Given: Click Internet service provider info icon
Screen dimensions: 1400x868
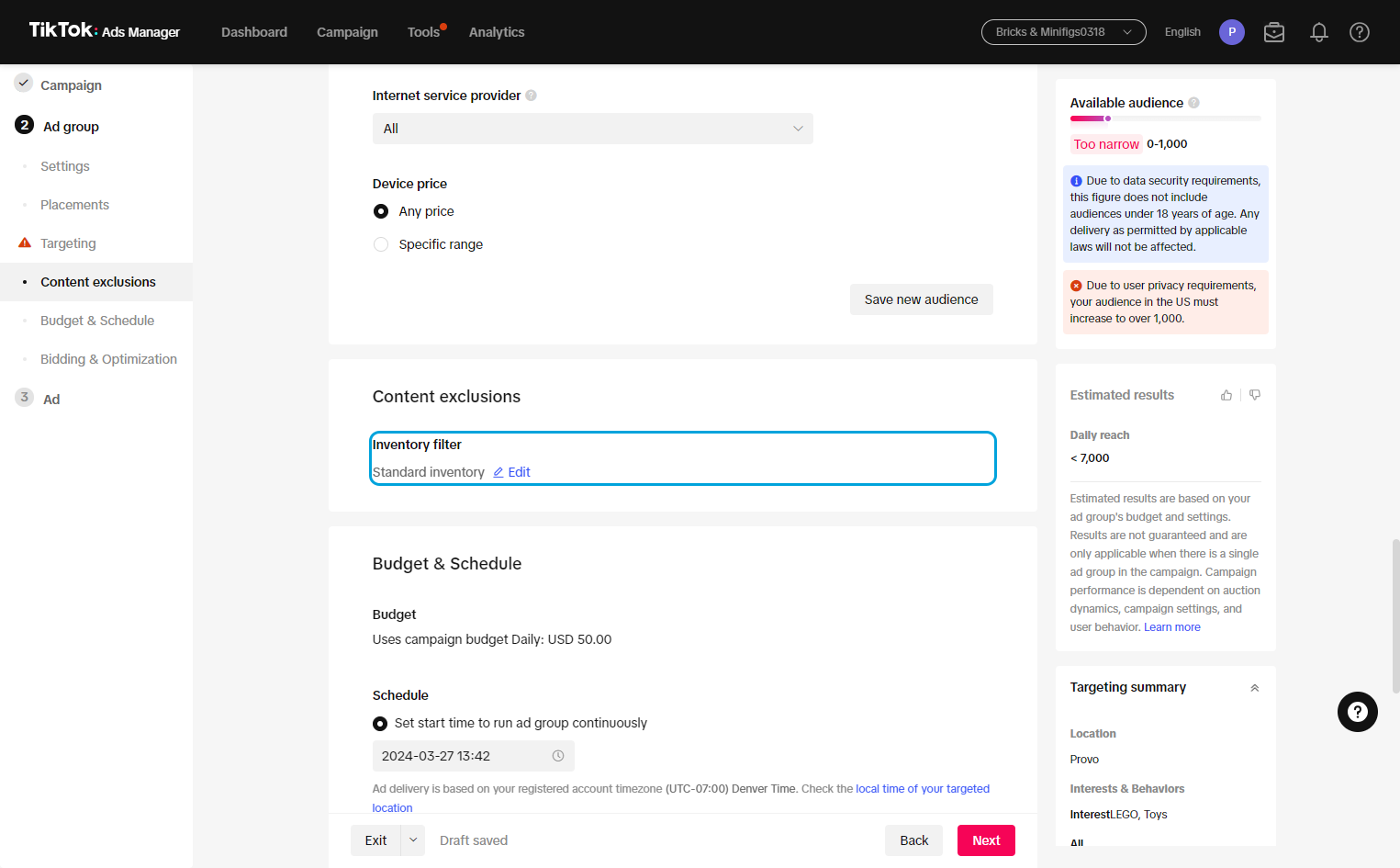Looking at the screenshot, I should click(x=532, y=96).
